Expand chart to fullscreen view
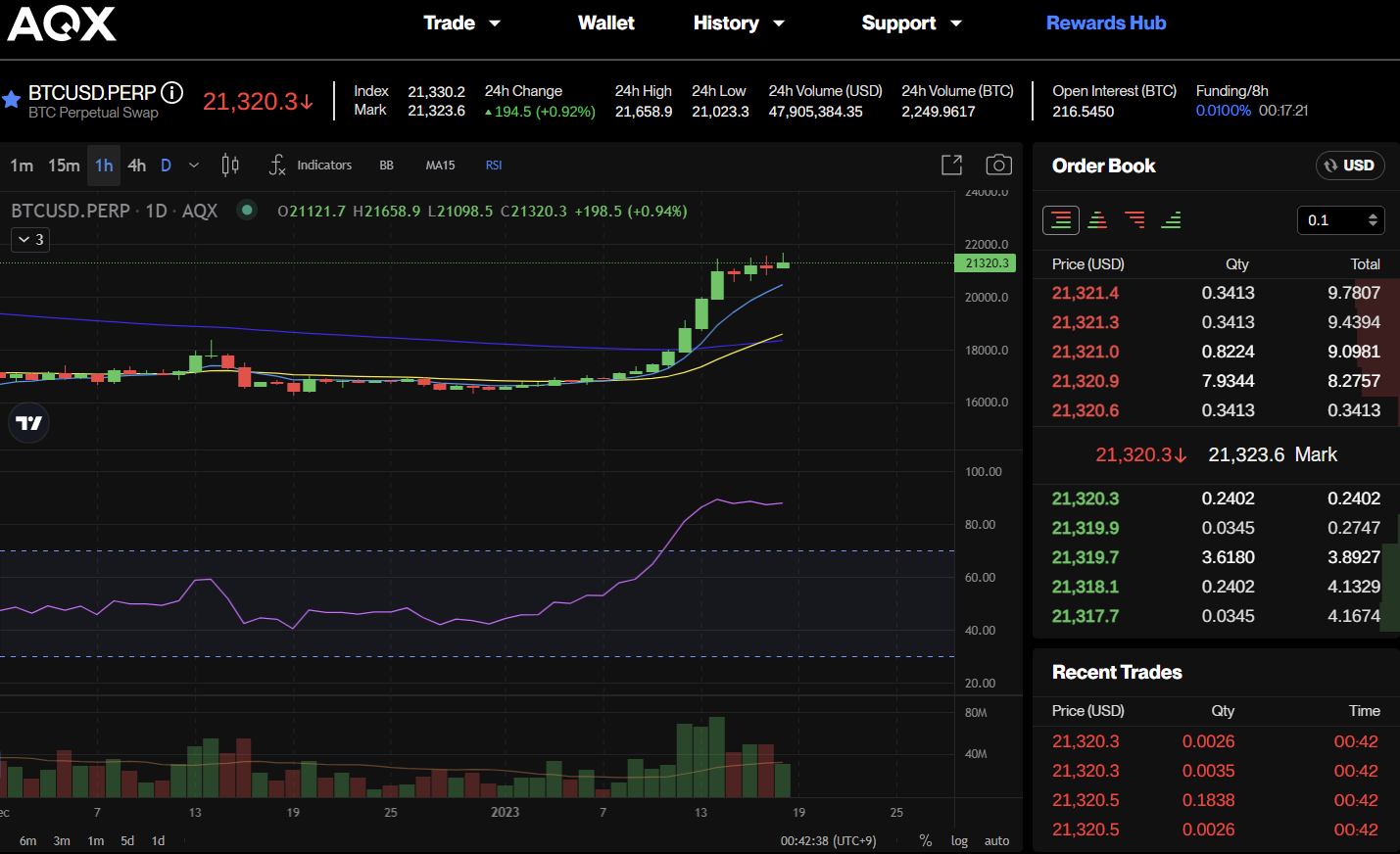1400x854 pixels. (951, 166)
